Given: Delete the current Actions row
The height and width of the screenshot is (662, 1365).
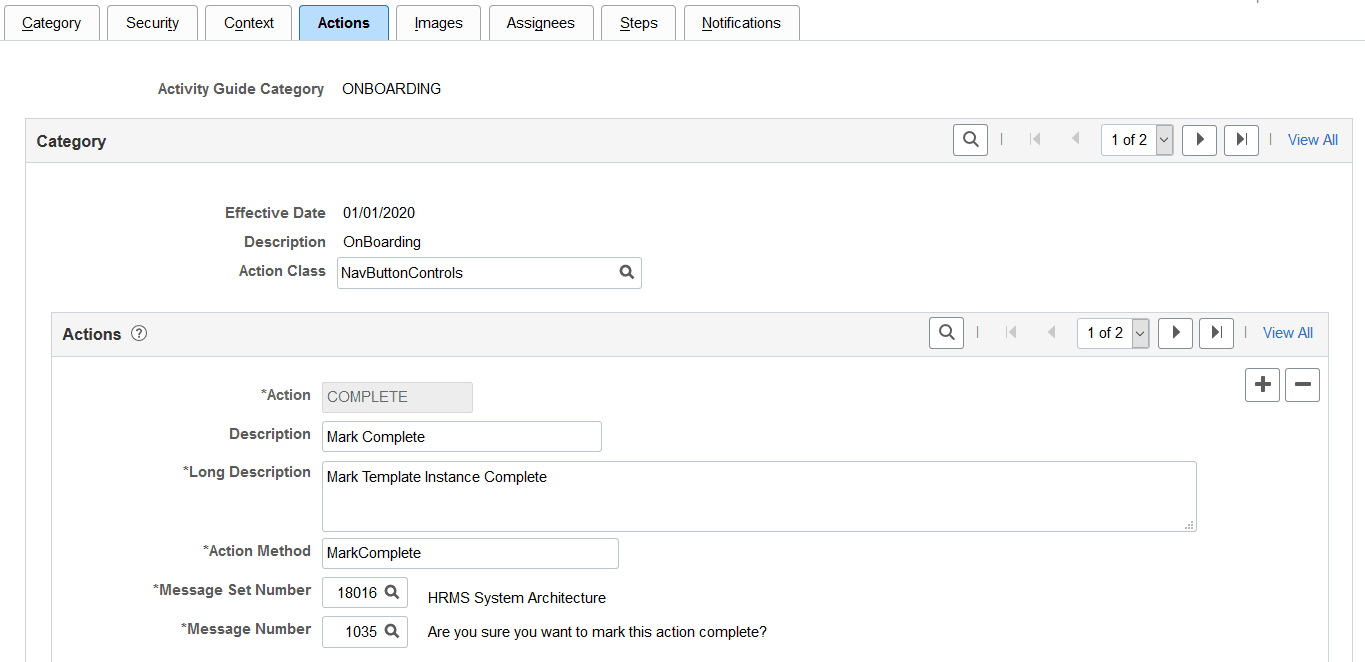Looking at the screenshot, I should [1301, 384].
